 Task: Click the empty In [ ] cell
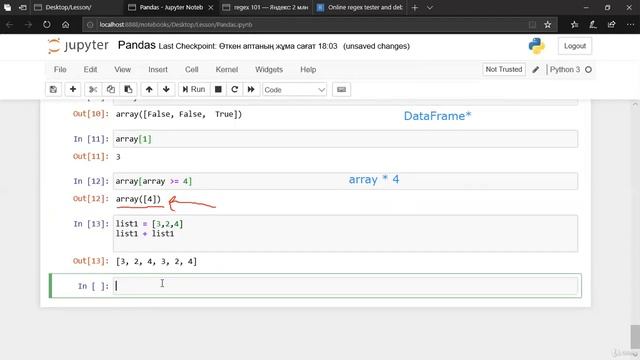tap(345, 286)
